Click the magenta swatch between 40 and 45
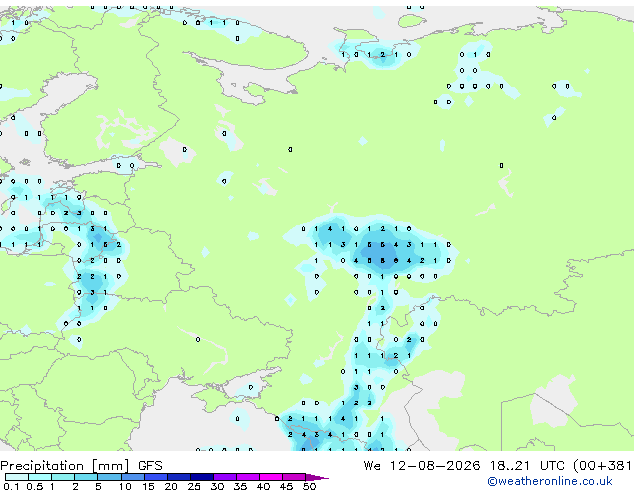Viewport: 634px width, 490px height. [x=271, y=477]
